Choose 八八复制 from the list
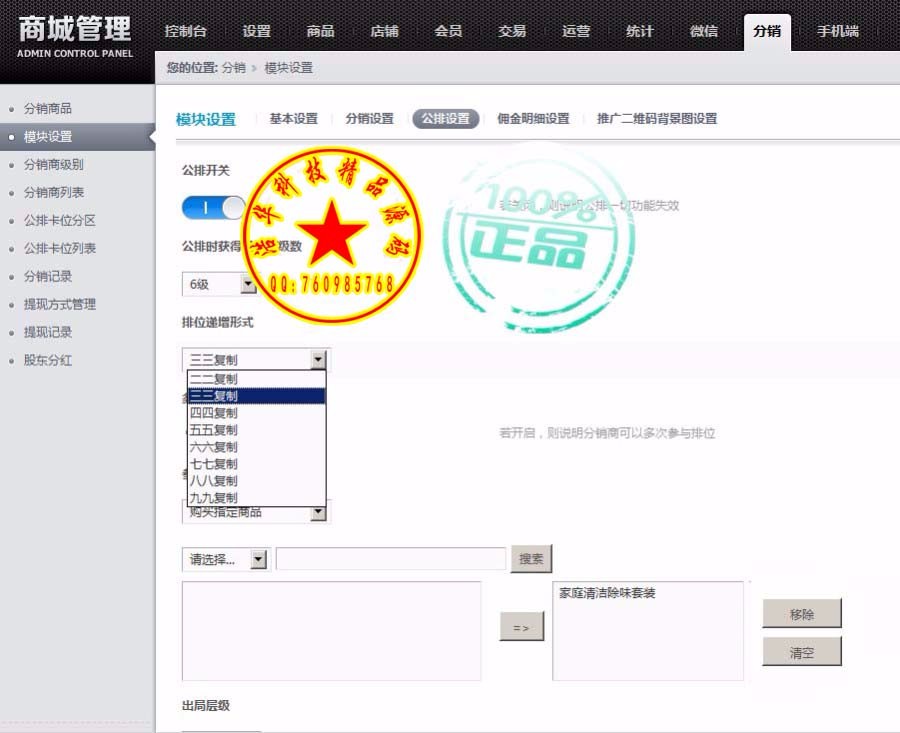900x733 pixels. 256,480
